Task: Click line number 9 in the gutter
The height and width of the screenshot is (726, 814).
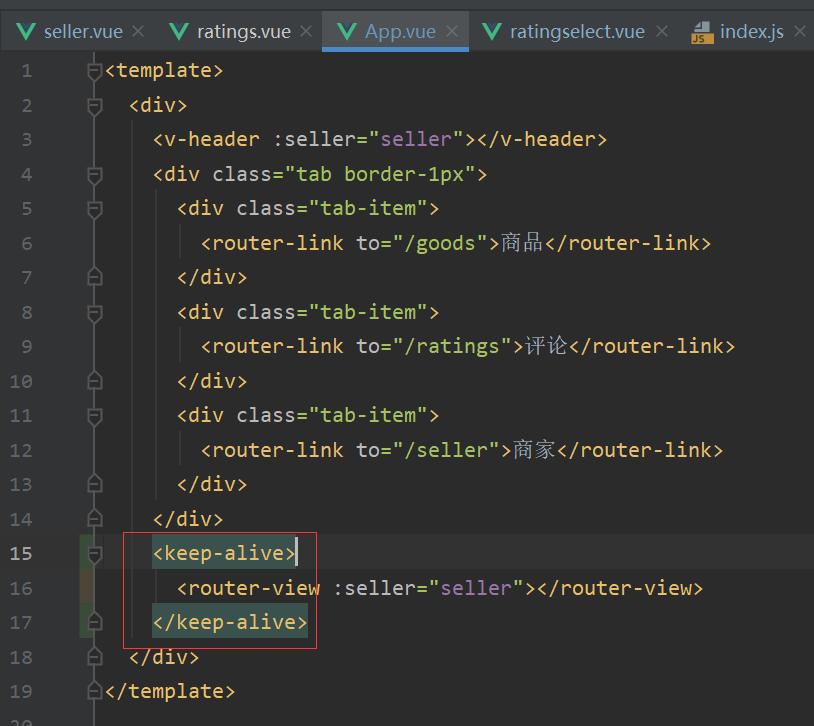Action: [x=26, y=346]
